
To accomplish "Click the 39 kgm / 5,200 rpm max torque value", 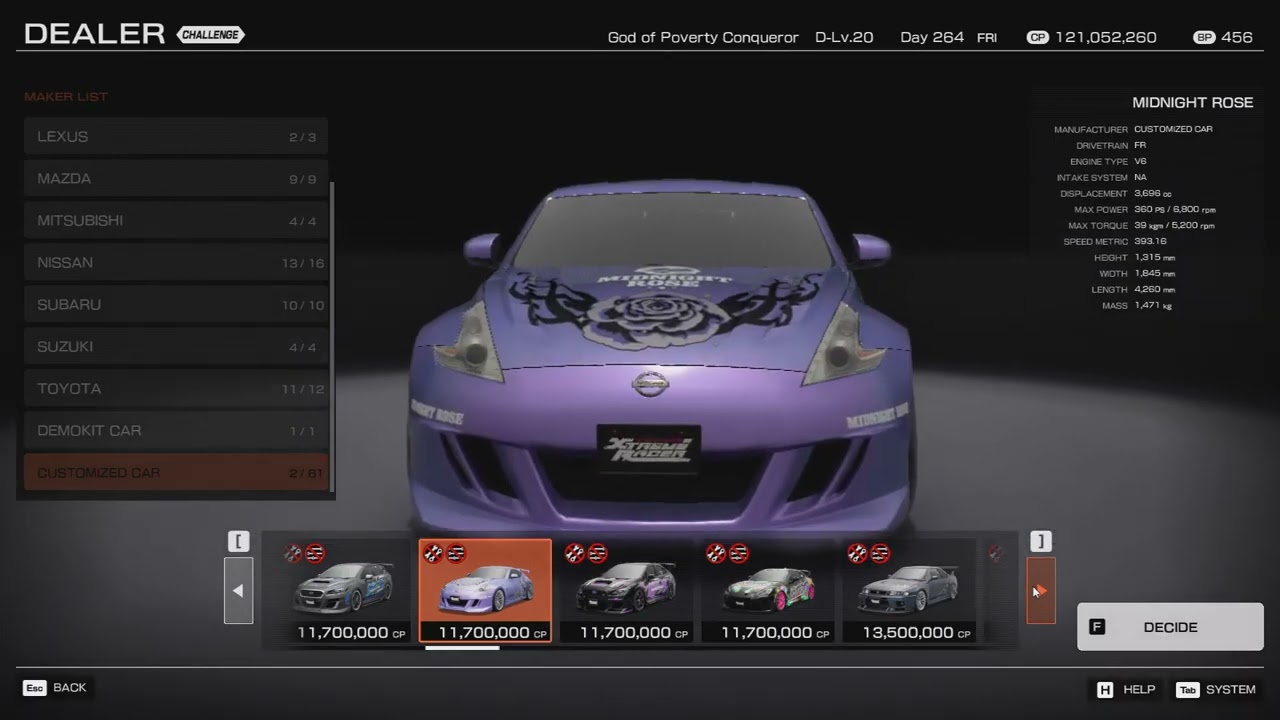I will [1174, 226].
